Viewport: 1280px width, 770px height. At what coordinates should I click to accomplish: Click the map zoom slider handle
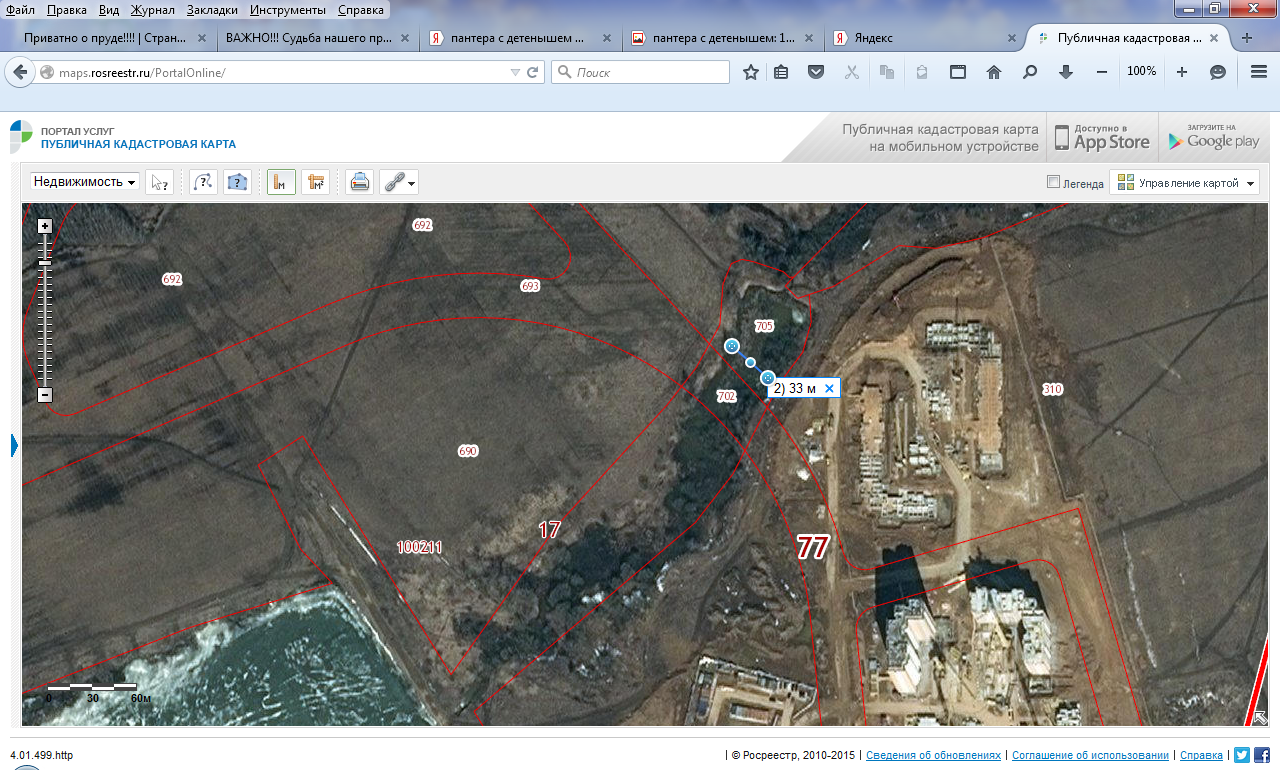click(x=45, y=263)
